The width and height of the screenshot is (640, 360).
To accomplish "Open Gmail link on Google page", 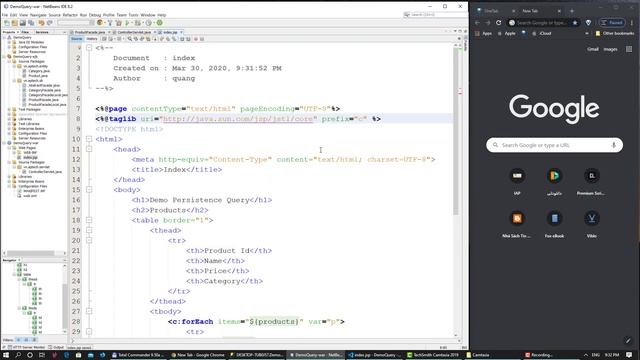I will tap(593, 49).
